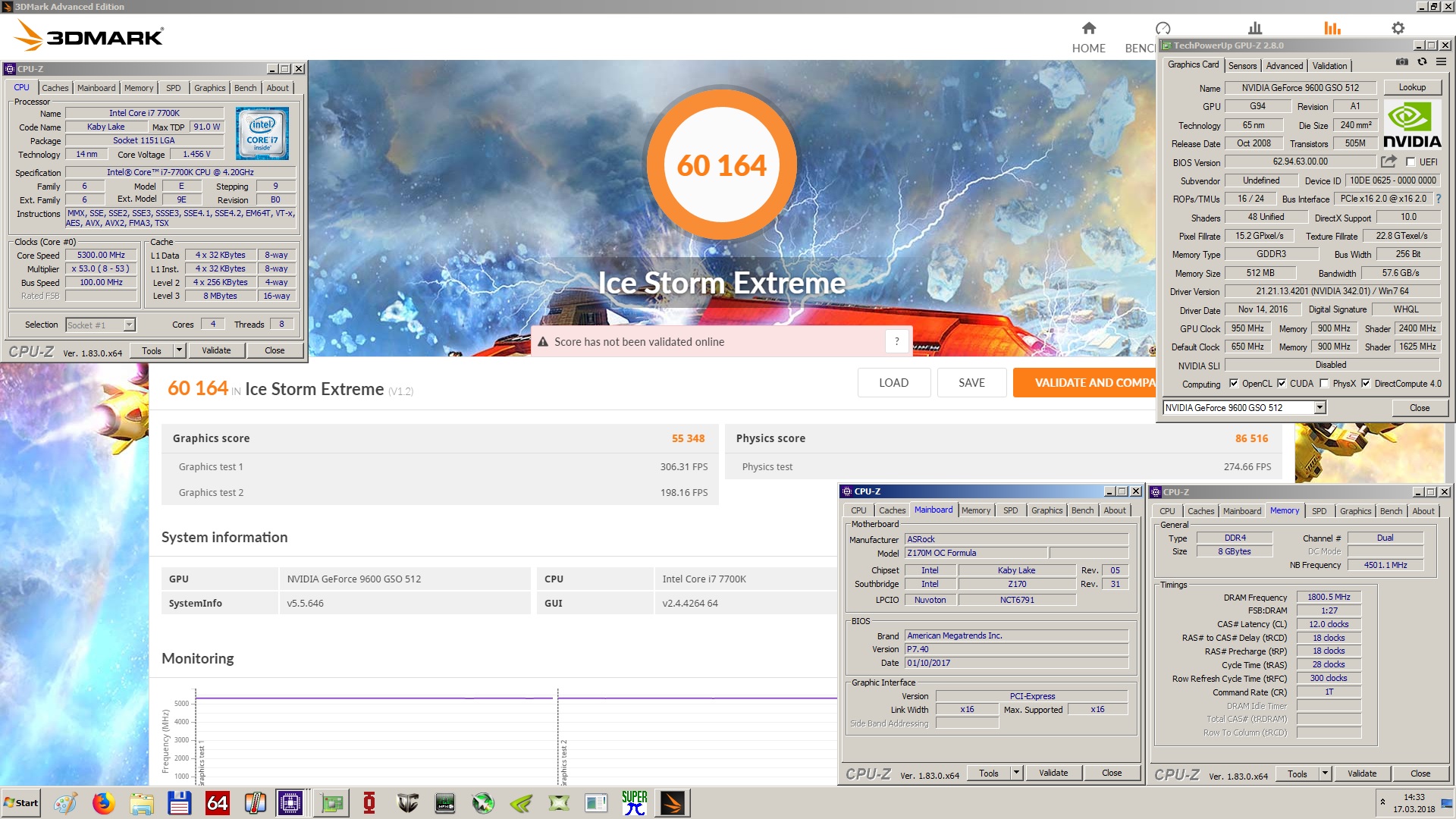
Task: Click Tools button in Mainboard CPU-Z window
Action: tap(988, 773)
